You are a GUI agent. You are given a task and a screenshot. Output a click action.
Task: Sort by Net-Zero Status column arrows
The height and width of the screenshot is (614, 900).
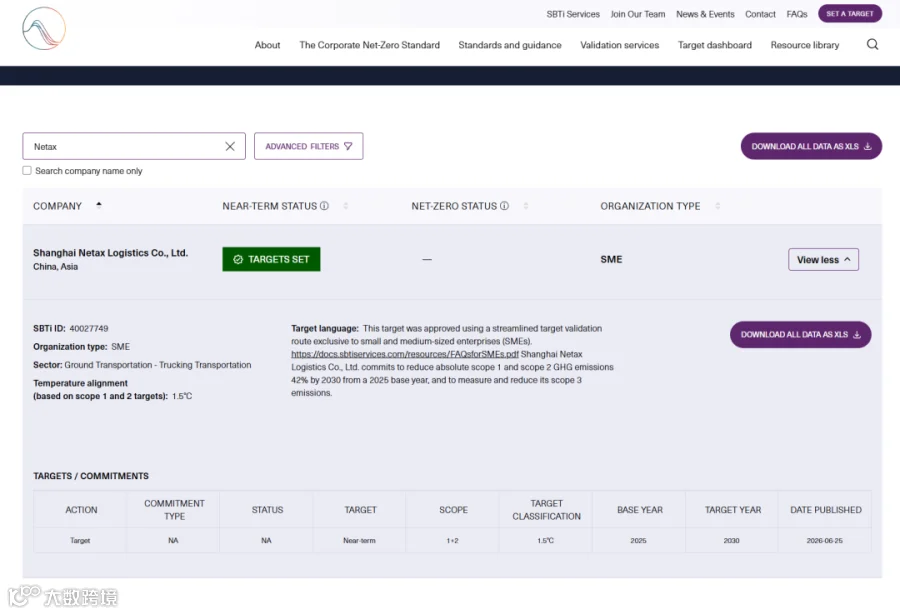[526, 205]
